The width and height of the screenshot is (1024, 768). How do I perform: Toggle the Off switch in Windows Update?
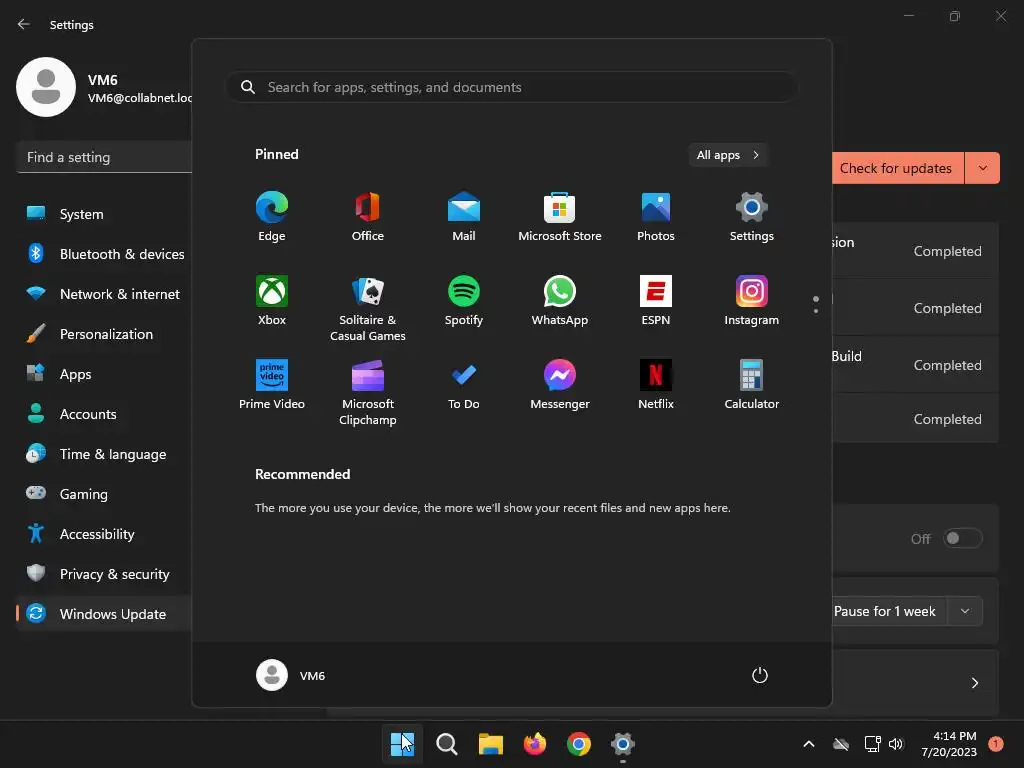tap(963, 538)
